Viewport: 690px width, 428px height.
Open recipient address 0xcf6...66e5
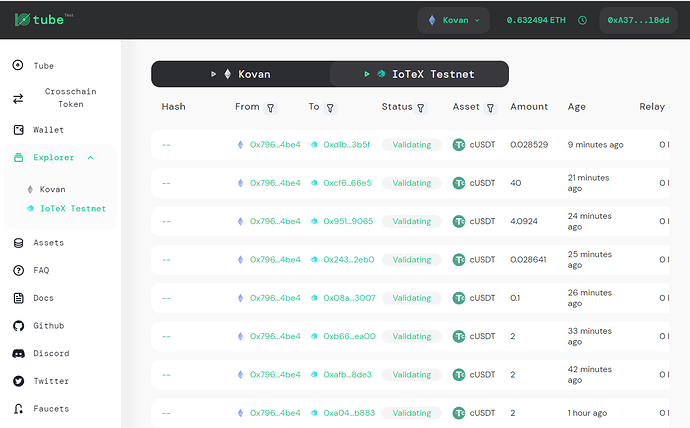pyautogui.click(x=348, y=183)
